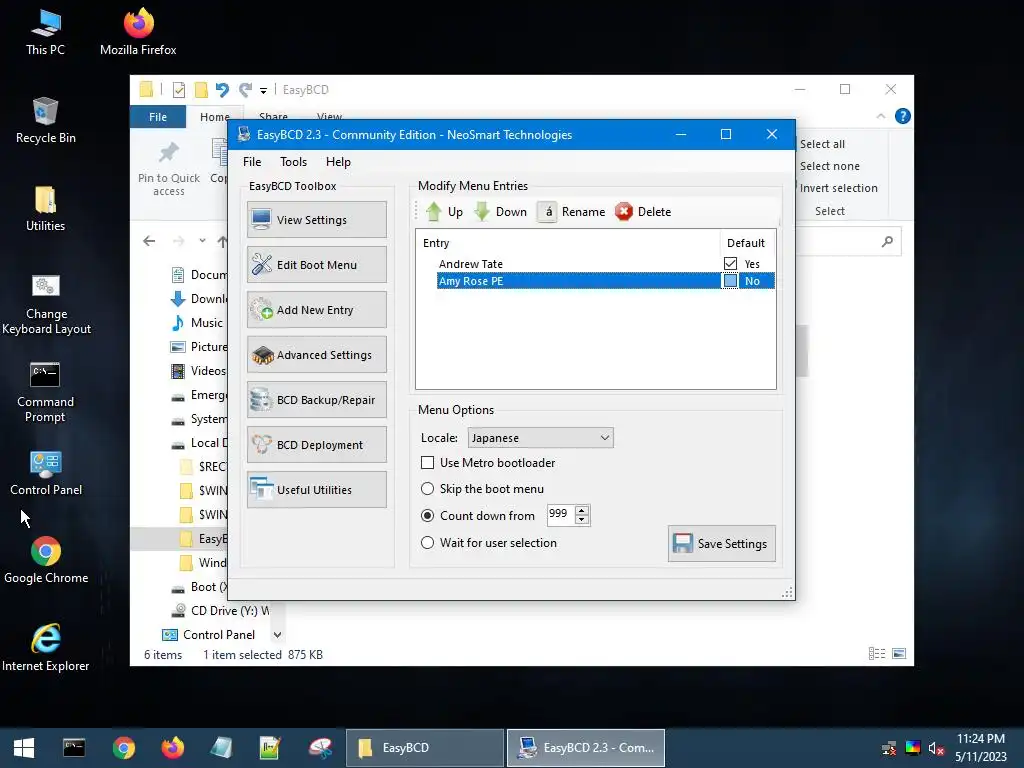Click Save Settings button
Viewport: 1024px width, 768px height.
(722, 543)
